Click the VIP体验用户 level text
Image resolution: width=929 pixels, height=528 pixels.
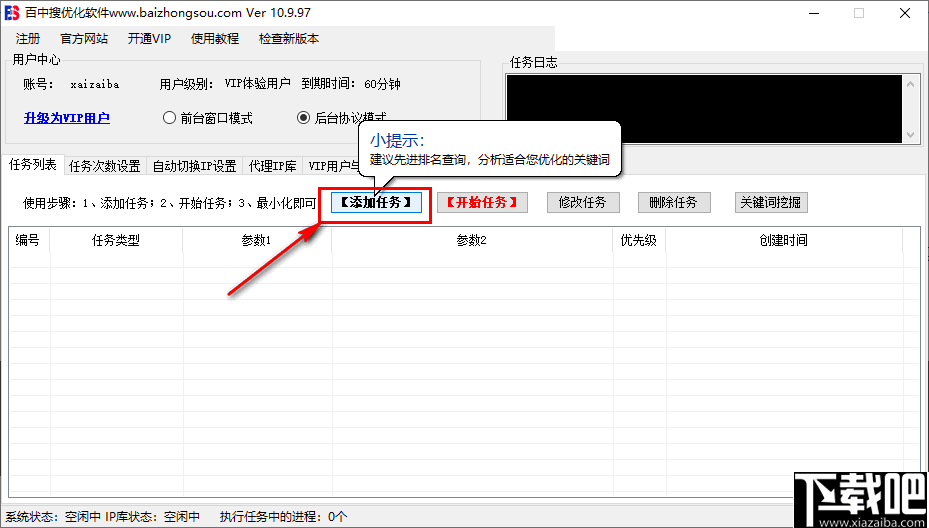[258, 84]
